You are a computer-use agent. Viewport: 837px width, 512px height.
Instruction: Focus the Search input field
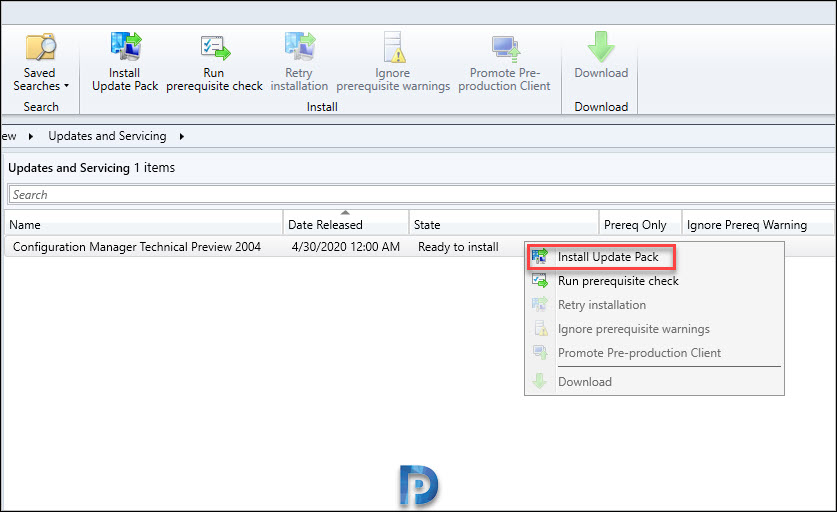422,194
